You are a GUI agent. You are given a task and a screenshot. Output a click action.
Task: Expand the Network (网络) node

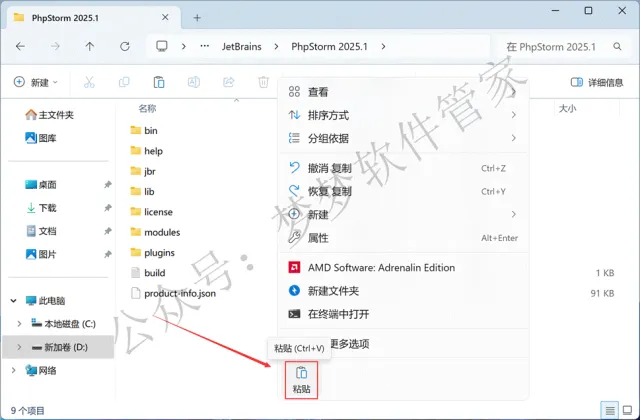coord(13,371)
